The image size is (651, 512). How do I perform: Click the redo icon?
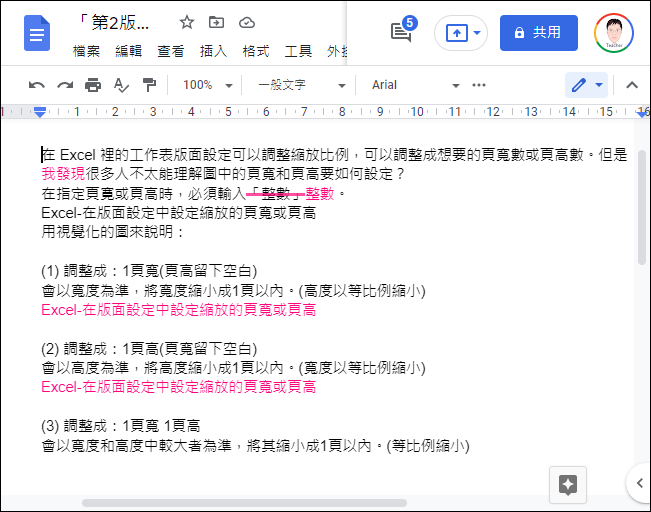[x=65, y=85]
